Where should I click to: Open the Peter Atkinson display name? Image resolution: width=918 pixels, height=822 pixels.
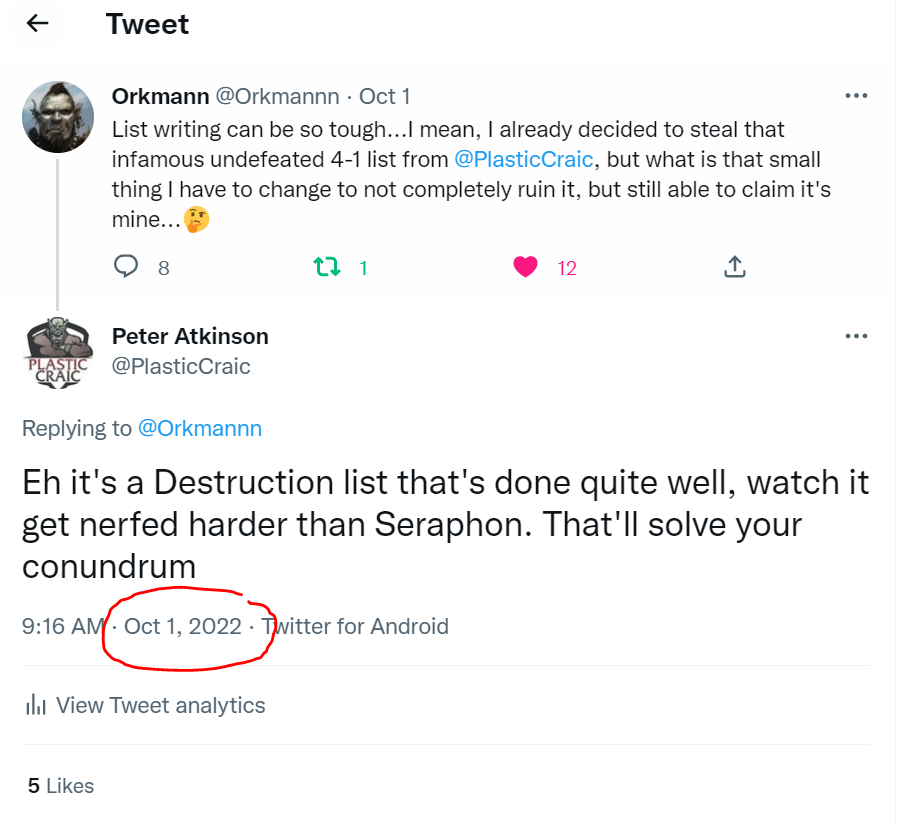[190, 336]
